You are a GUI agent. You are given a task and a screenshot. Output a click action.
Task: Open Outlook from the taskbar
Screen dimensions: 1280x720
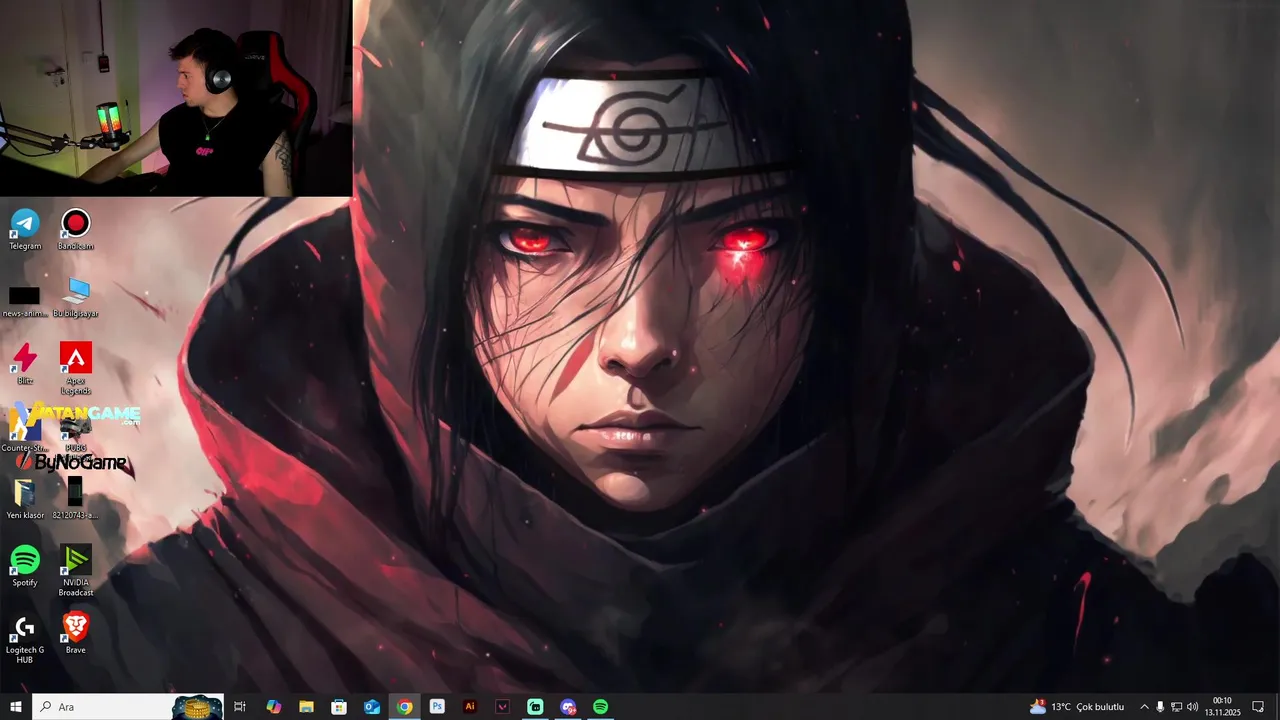pyautogui.click(x=372, y=707)
